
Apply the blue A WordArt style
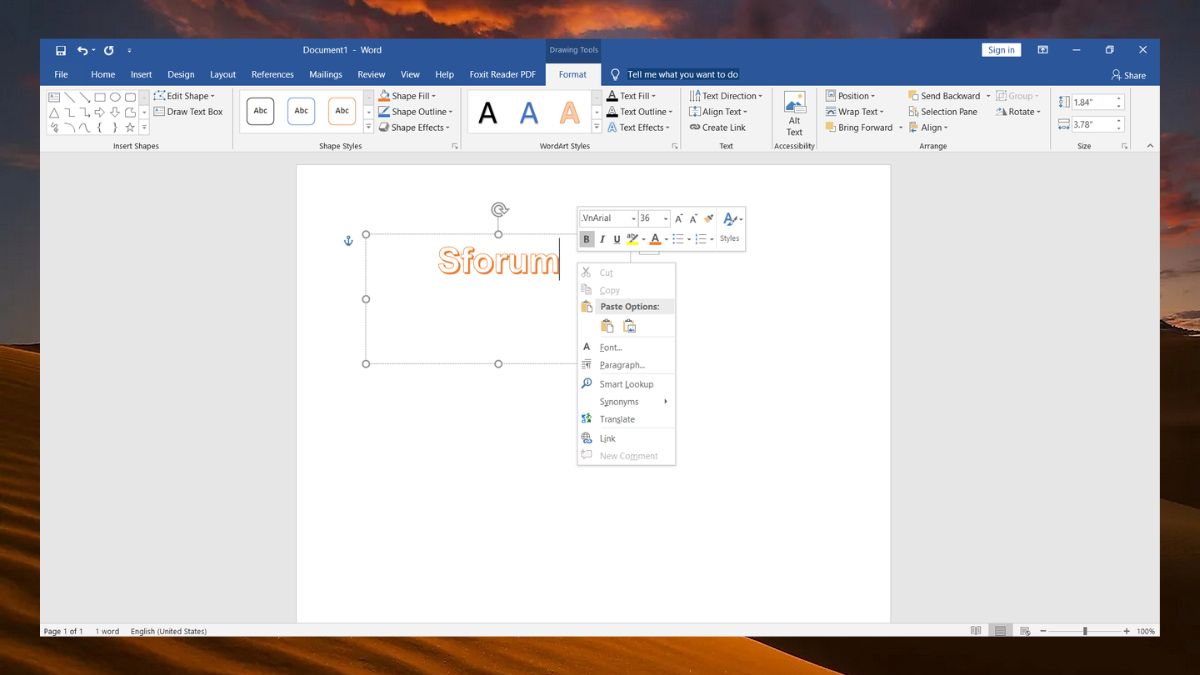[x=529, y=113]
